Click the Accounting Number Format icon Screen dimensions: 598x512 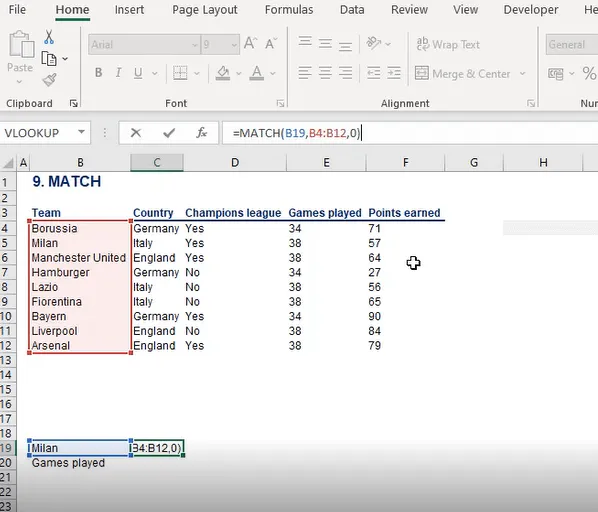coord(555,74)
